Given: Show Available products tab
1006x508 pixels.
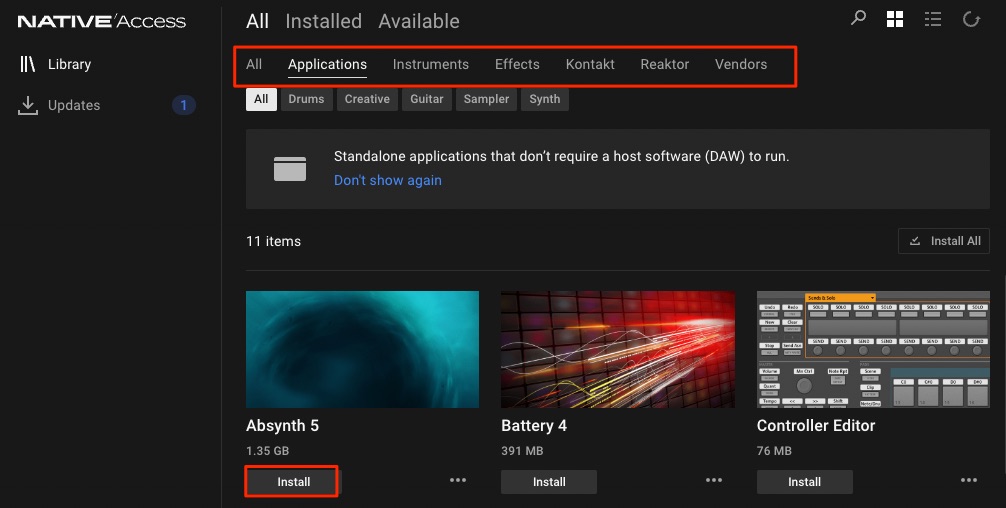Looking at the screenshot, I should (419, 21).
